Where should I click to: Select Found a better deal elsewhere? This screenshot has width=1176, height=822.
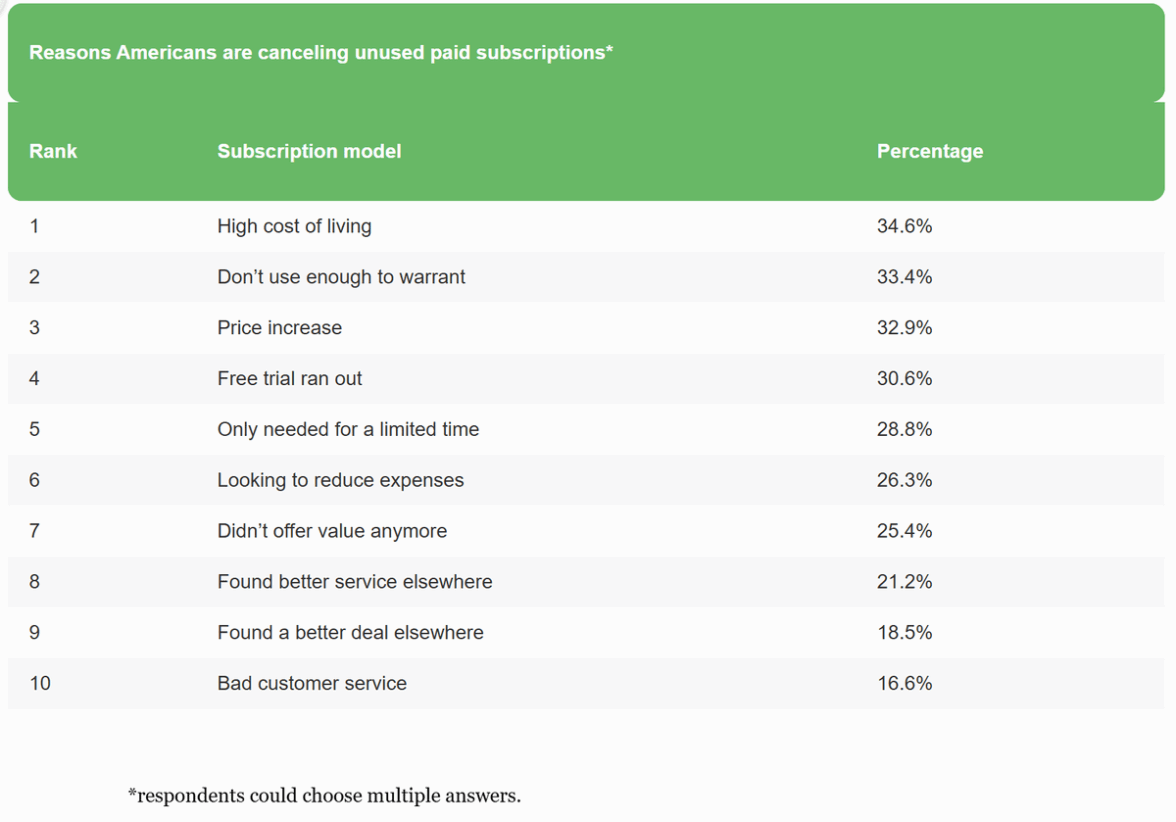350,633
